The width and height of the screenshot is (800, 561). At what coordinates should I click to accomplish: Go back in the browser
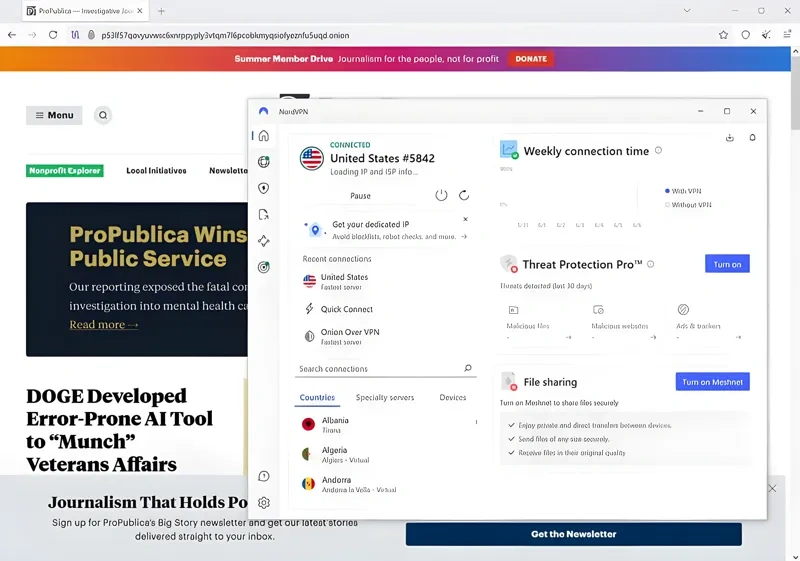point(12,35)
